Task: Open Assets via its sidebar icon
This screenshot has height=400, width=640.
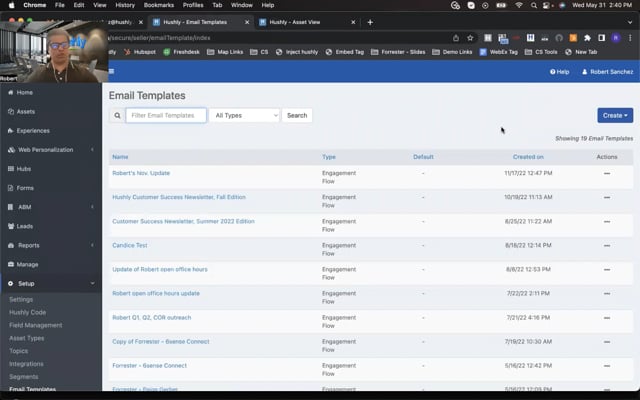Action: coord(10,111)
